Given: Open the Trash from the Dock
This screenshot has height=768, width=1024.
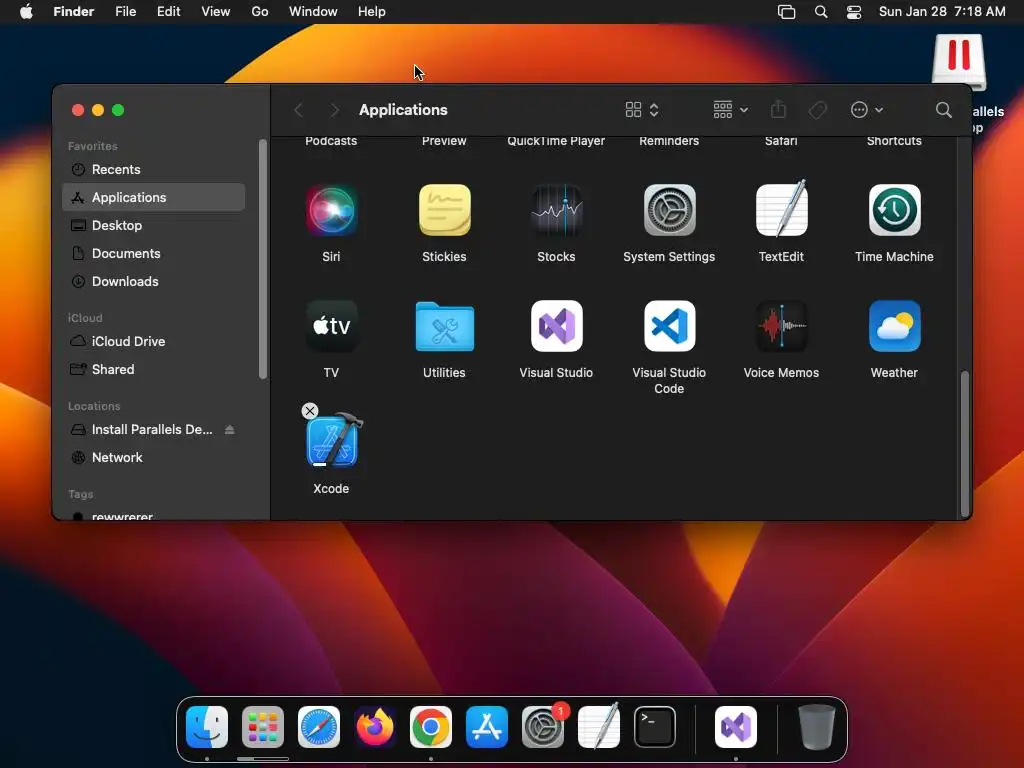Looking at the screenshot, I should click(816, 727).
